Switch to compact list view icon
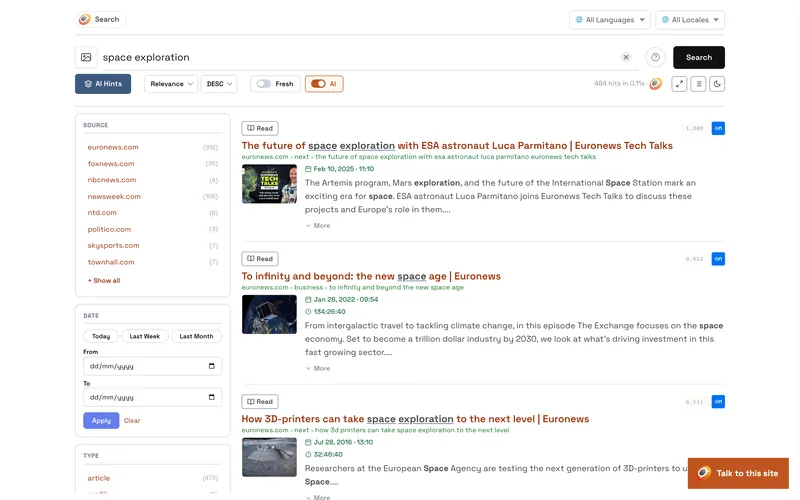This screenshot has height=500, width=800. click(x=698, y=84)
